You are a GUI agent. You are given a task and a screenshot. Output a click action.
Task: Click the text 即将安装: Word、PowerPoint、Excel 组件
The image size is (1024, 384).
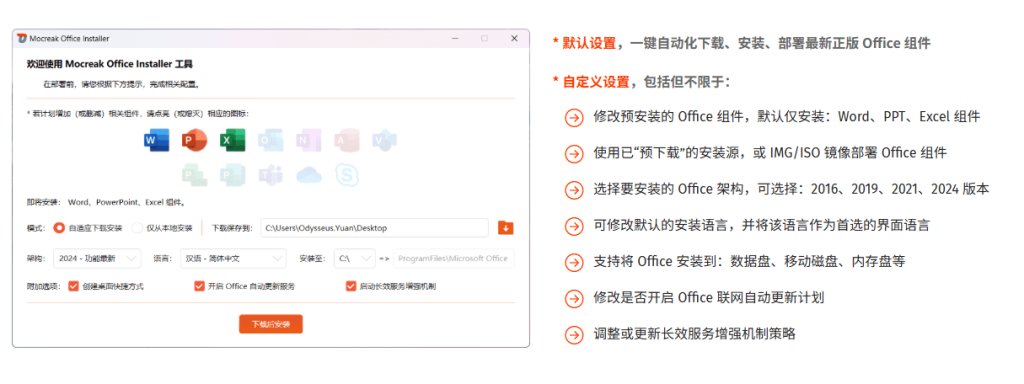tap(106, 202)
